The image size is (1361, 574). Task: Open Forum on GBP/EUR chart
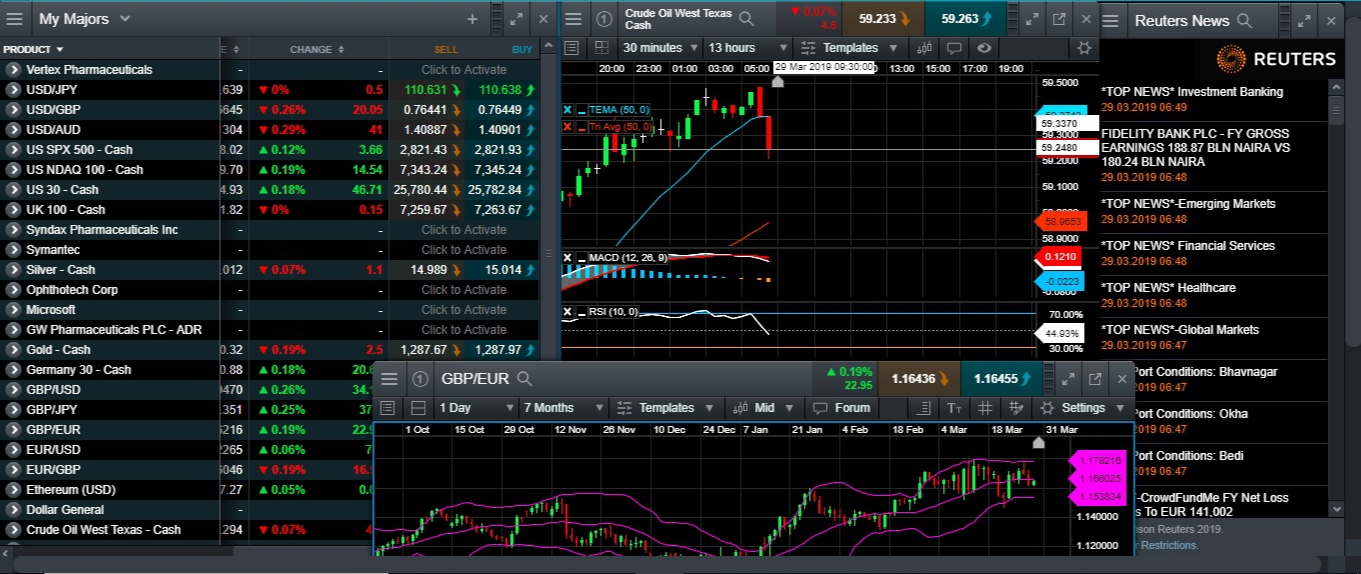[841, 408]
